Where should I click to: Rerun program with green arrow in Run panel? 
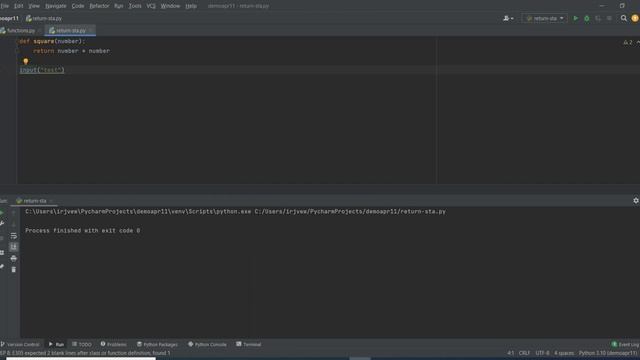(2, 213)
